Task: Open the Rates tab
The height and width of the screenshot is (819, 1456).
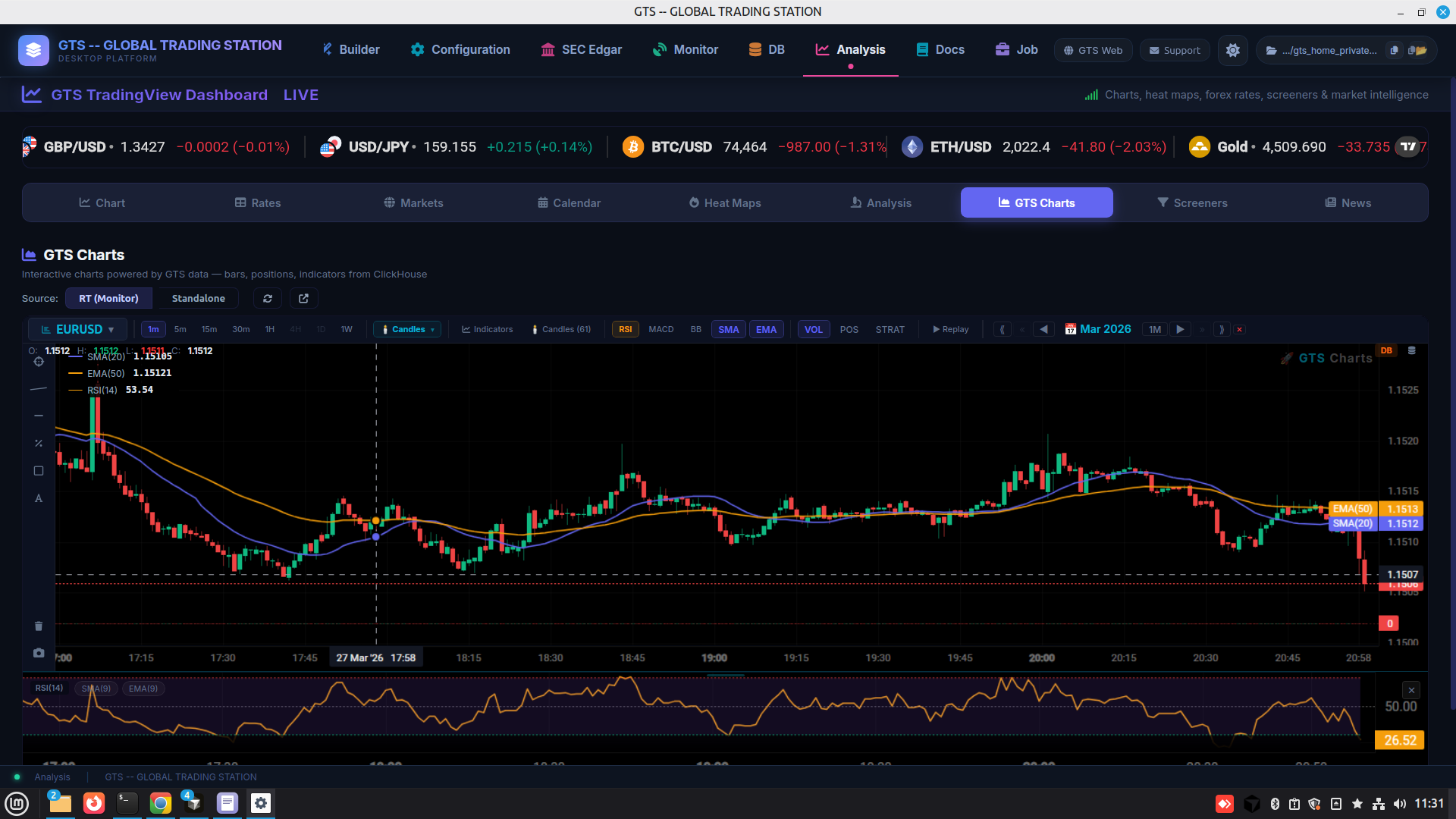Action: coord(258,203)
